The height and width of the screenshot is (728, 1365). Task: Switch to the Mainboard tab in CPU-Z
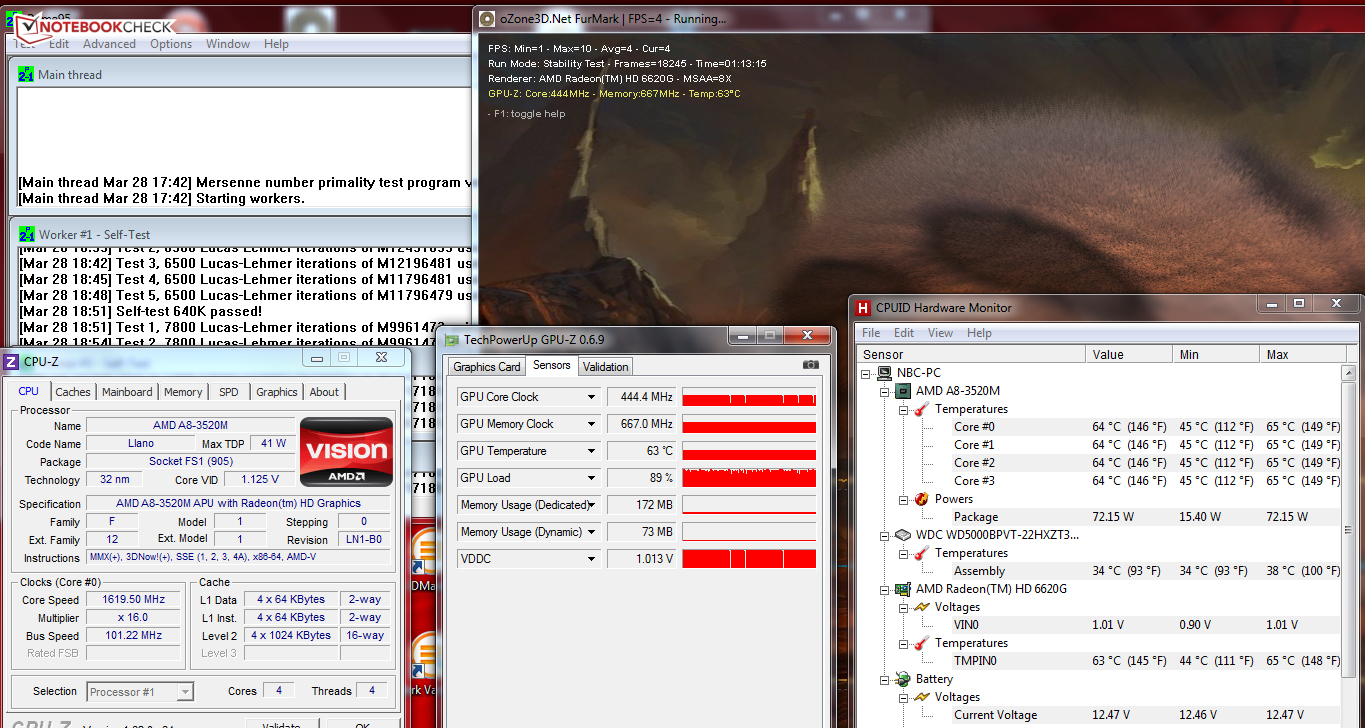click(x=127, y=392)
